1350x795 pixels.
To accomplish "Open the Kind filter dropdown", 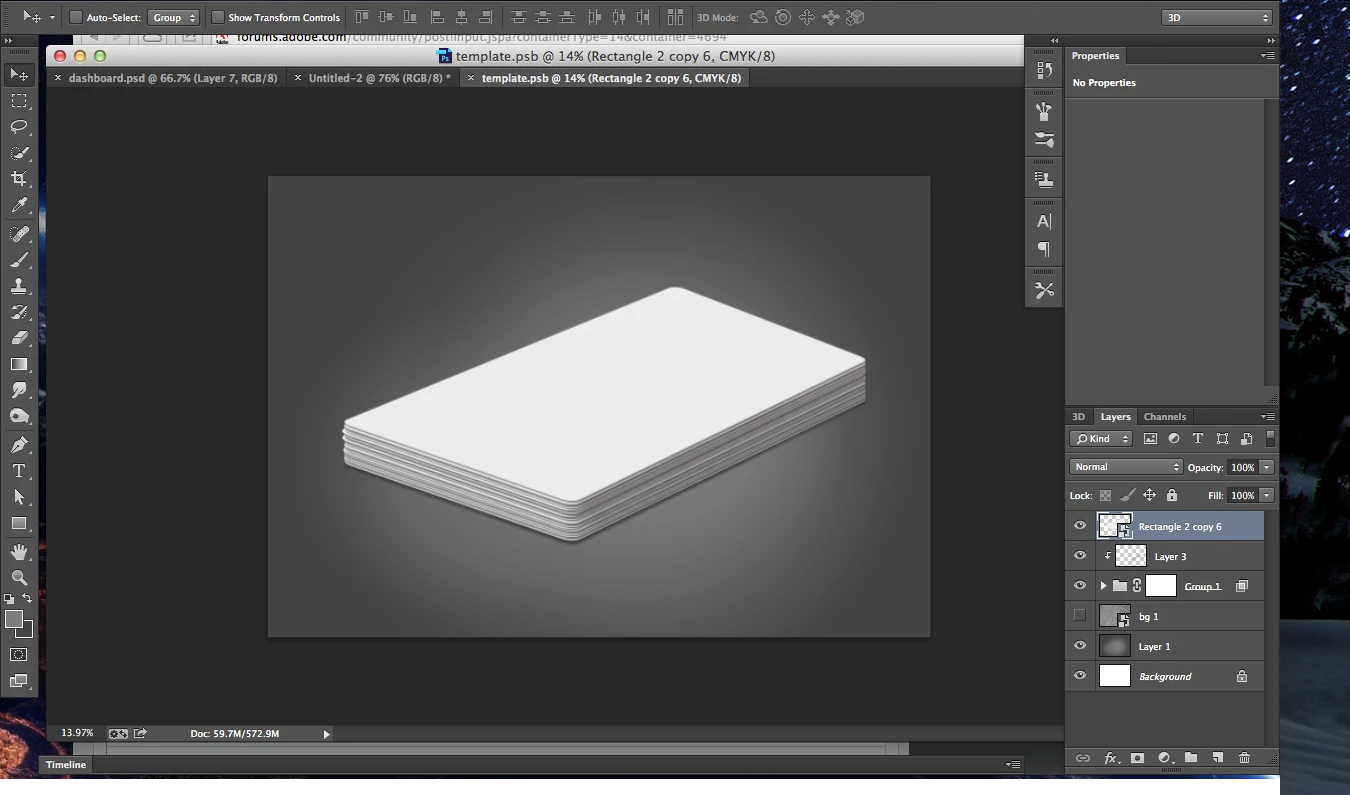I will tap(1100, 438).
